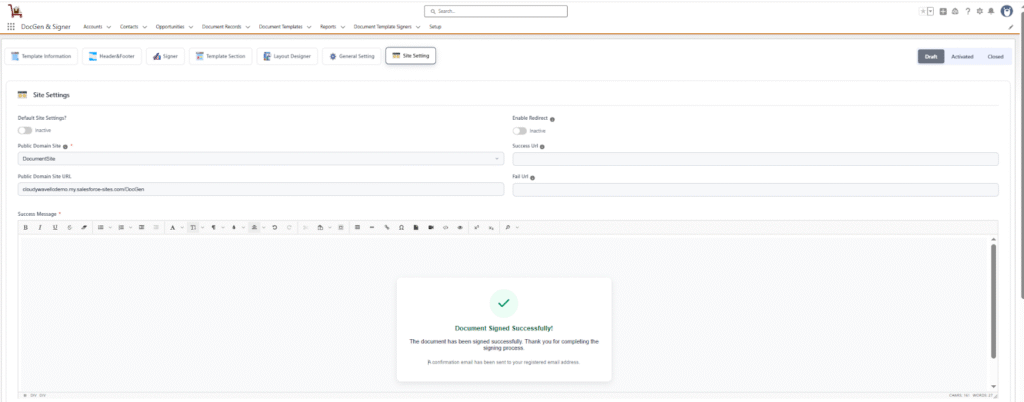Click the notifications bell icon
Screen dimensions: 1024x402
pos(991,11)
